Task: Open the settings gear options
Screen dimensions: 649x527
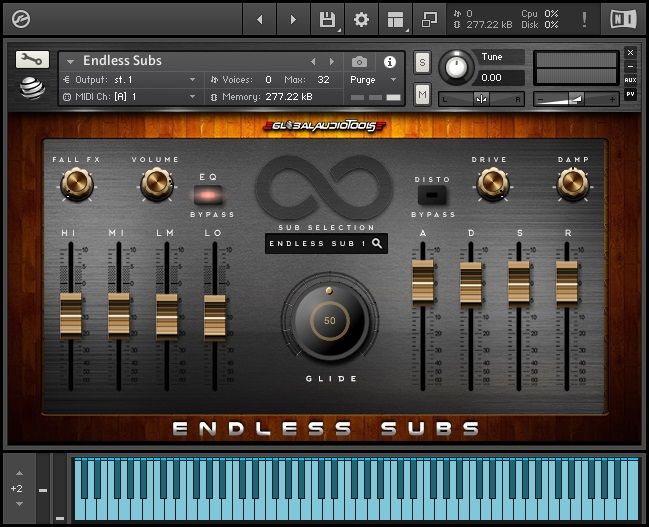Action: [361, 19]
